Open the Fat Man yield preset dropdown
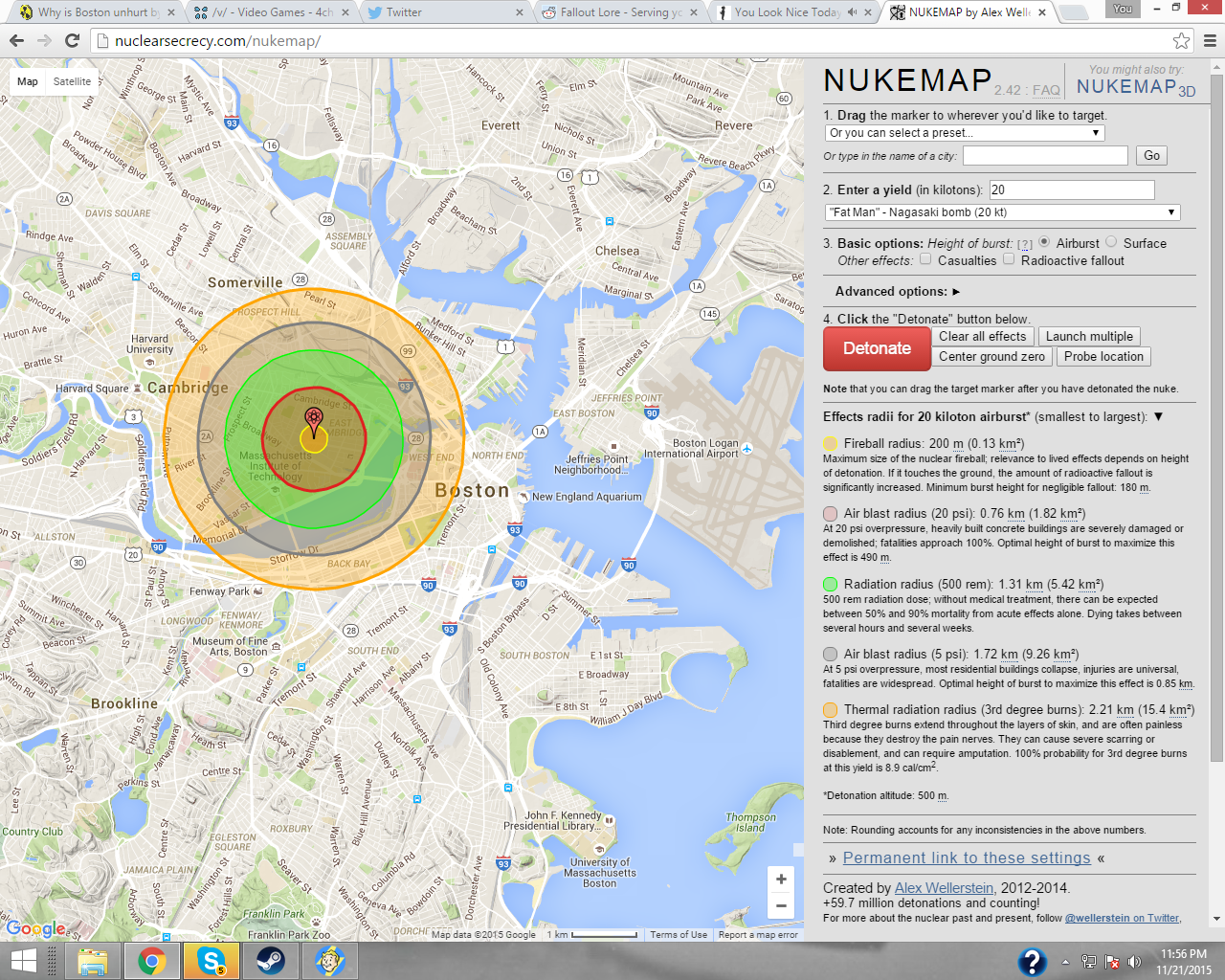 coord(1002,212)
